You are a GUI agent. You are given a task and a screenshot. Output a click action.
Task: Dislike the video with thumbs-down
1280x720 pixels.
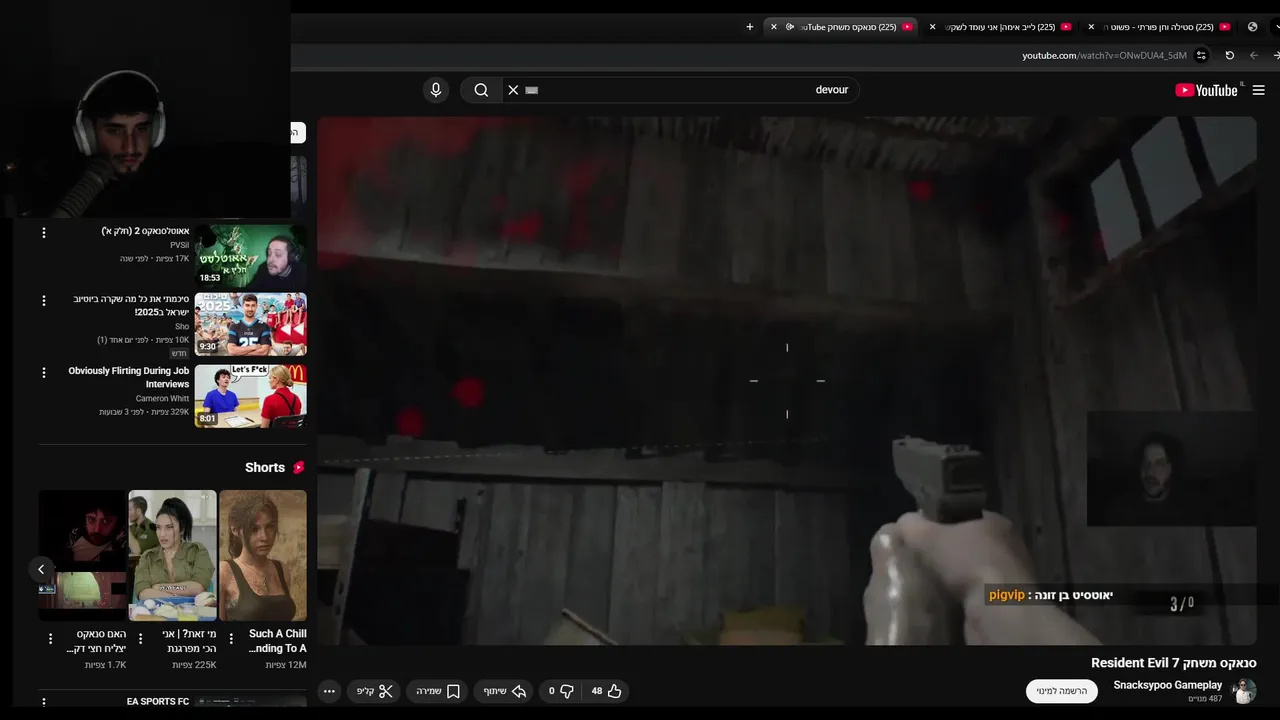pyautogui.click(x=560, y=691)
